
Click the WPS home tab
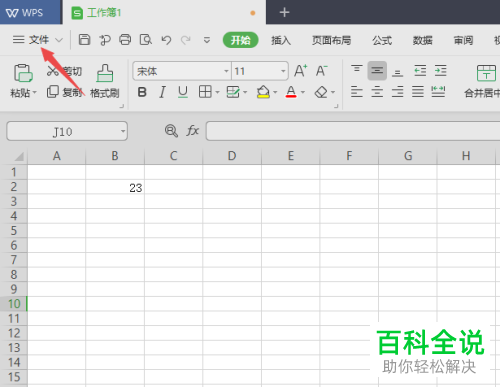point(31,13)
